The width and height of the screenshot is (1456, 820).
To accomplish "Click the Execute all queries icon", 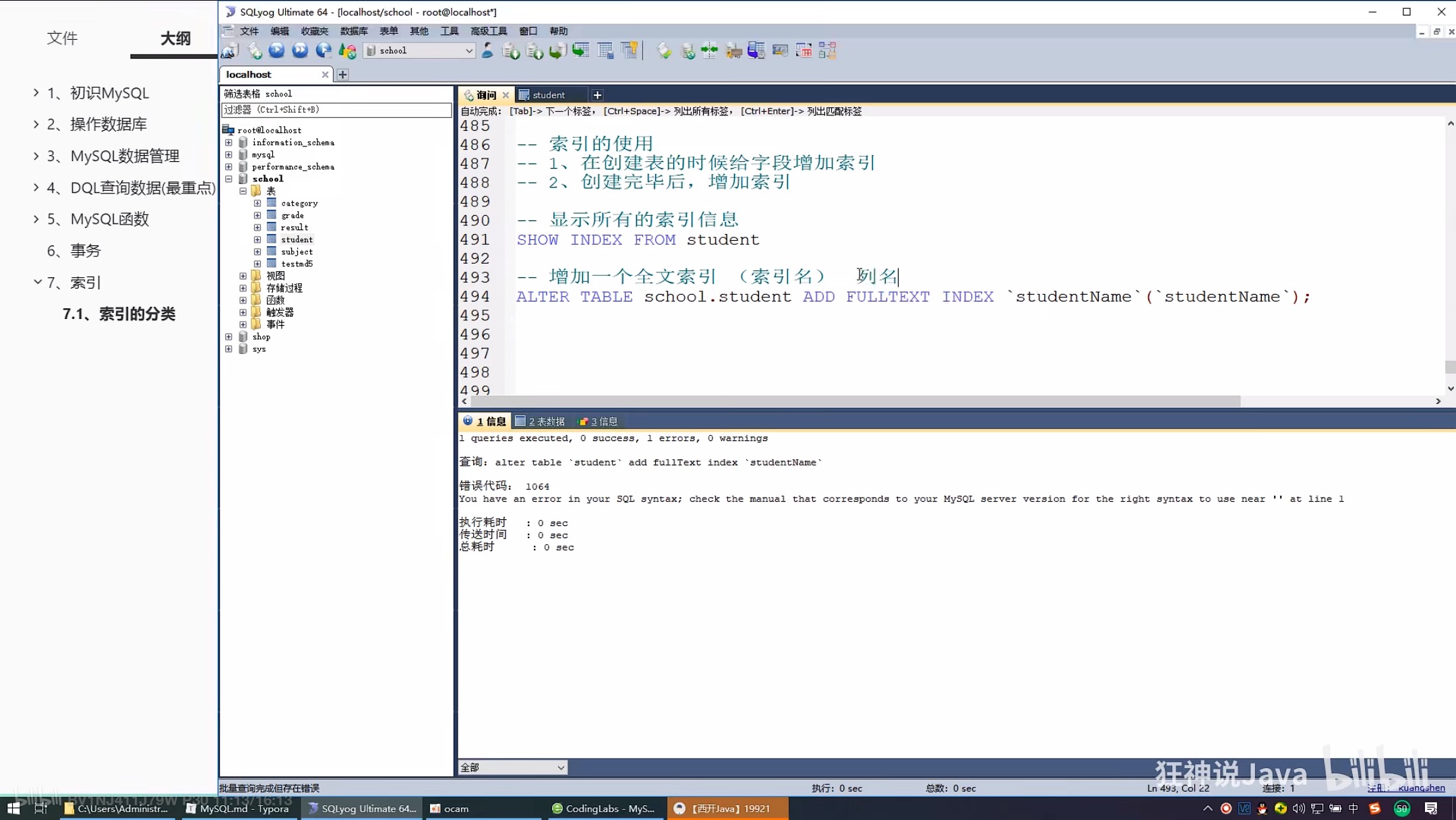I will pyautogui.click(x=300, y=51).
